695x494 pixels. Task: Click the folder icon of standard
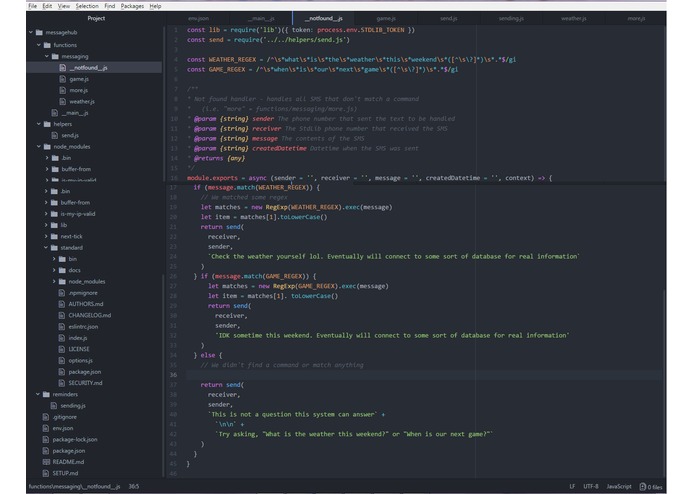54,248
